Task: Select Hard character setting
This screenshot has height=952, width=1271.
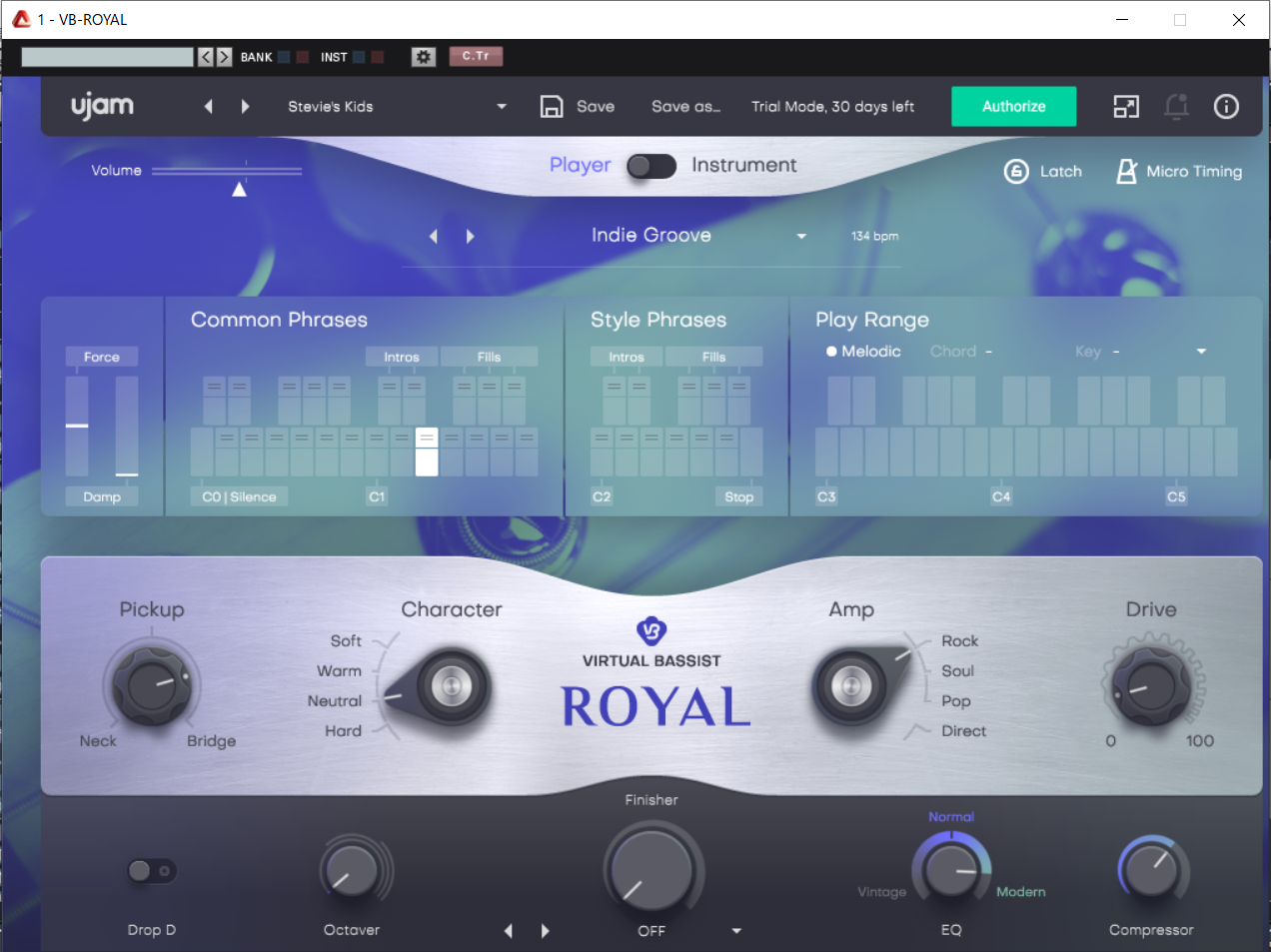Action: coord(343,731)
